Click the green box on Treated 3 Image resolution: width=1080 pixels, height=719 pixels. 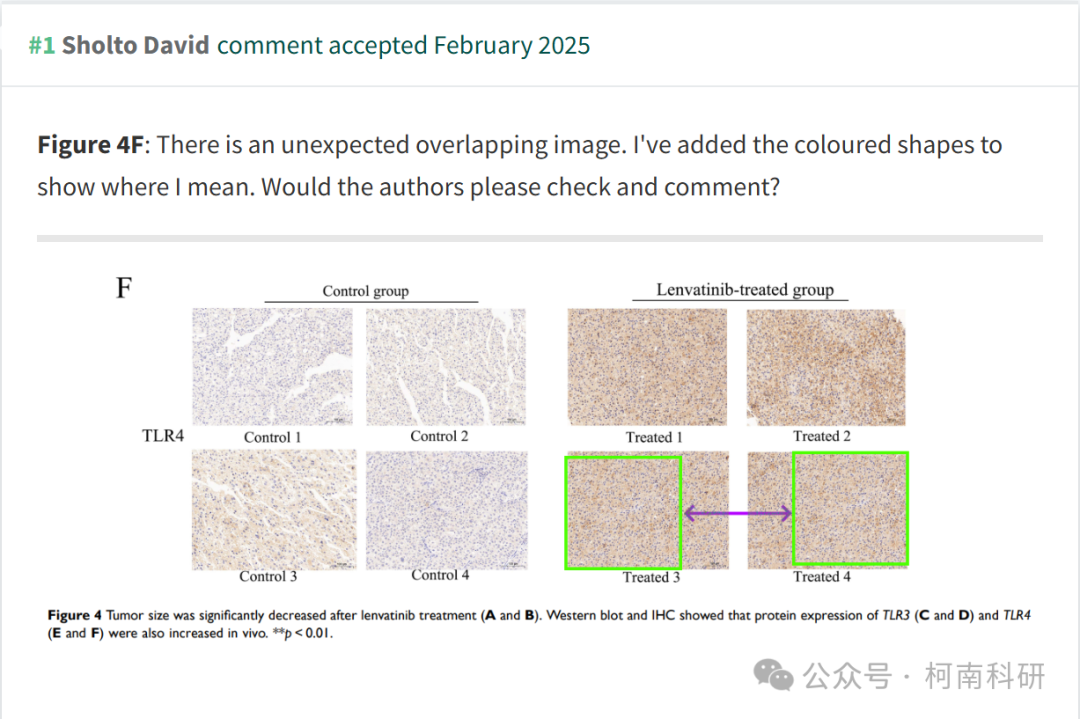click(623, 512)
